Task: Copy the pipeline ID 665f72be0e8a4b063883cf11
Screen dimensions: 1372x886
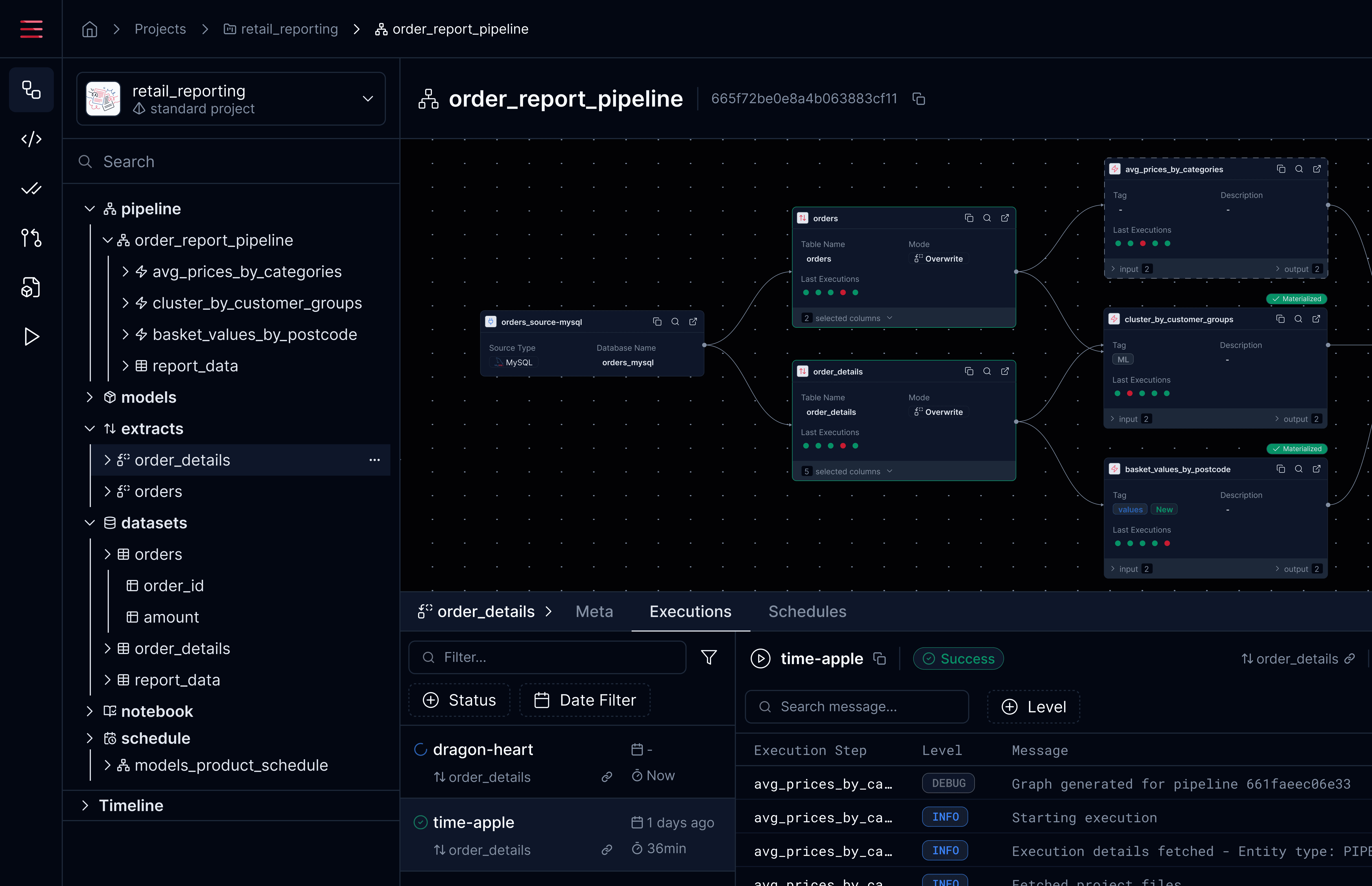Action: 919,99
